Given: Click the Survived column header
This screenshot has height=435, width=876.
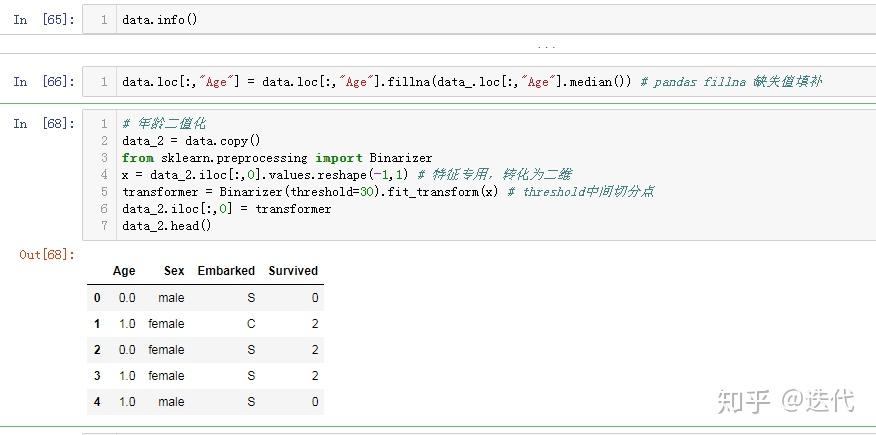Looking at the screenshot, I should [293, 271].
